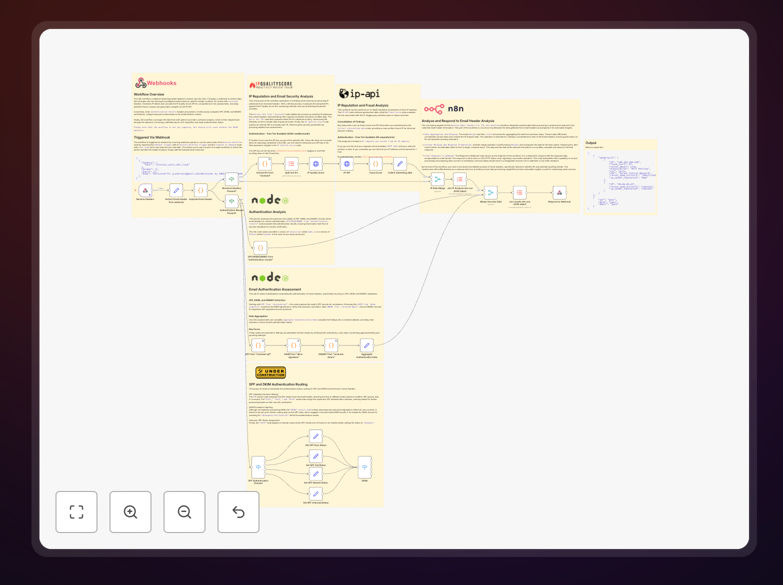Zoom out of the workflow canvas

(x=184, y=512)
